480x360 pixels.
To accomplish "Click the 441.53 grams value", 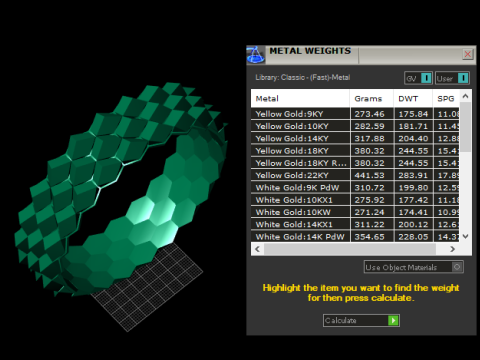I will pos(369,175).
